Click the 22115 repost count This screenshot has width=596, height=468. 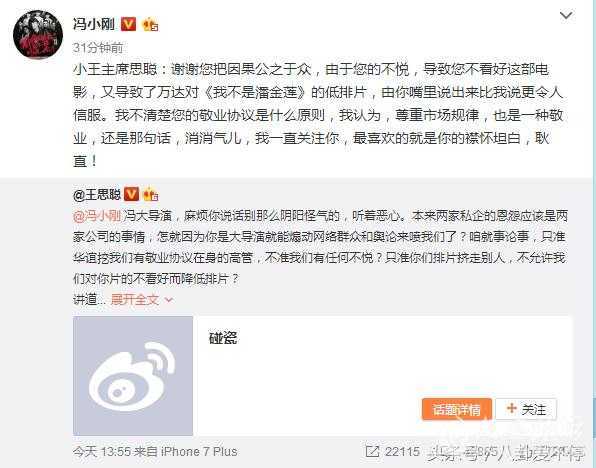click(402, 451)
